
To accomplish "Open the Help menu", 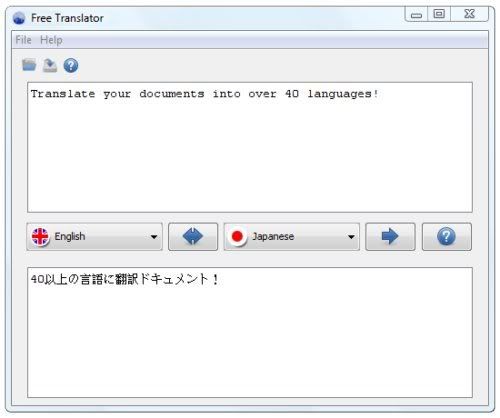I will [x=51, y=40].
